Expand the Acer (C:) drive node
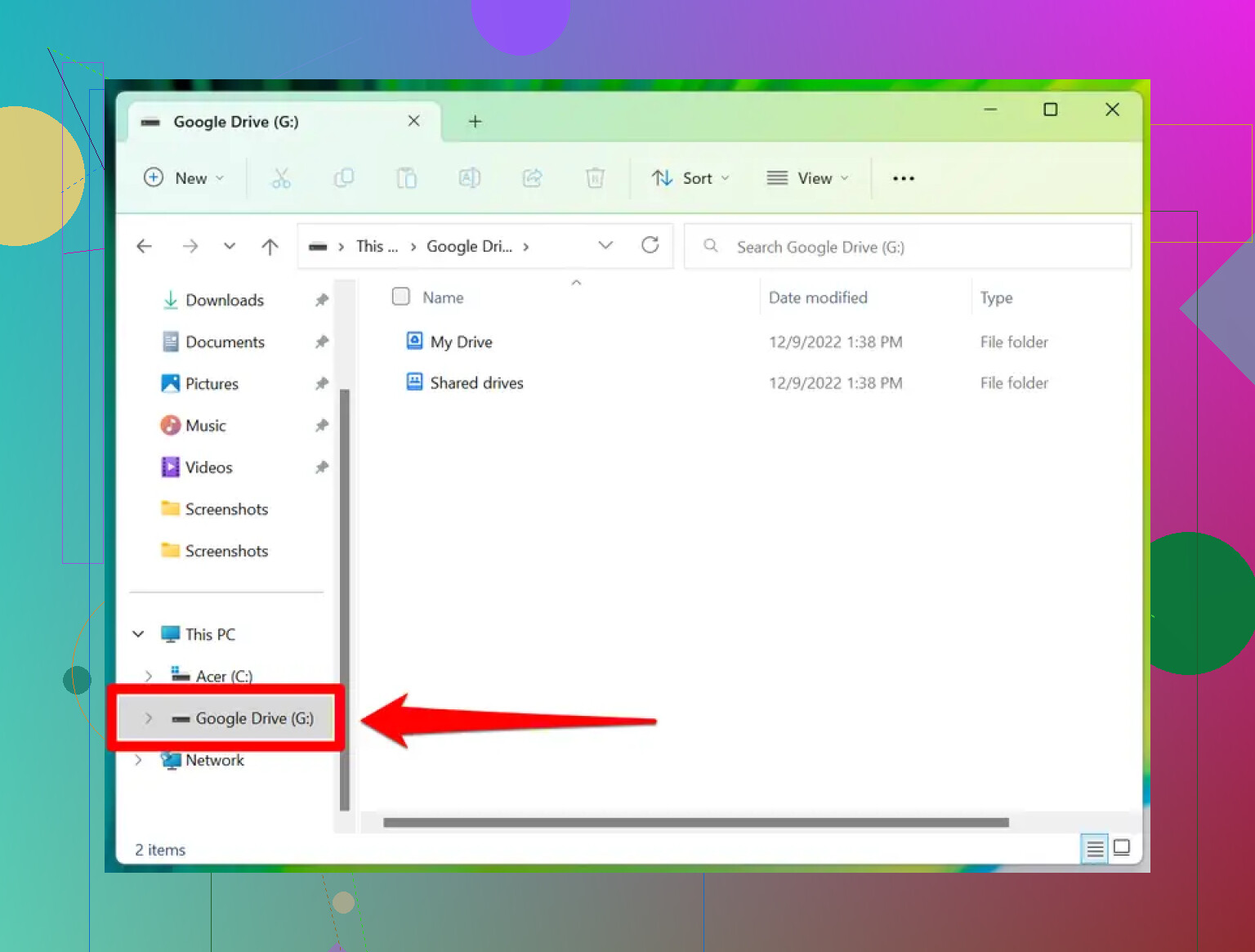1255x952 pixels. [x=148, y=676]
